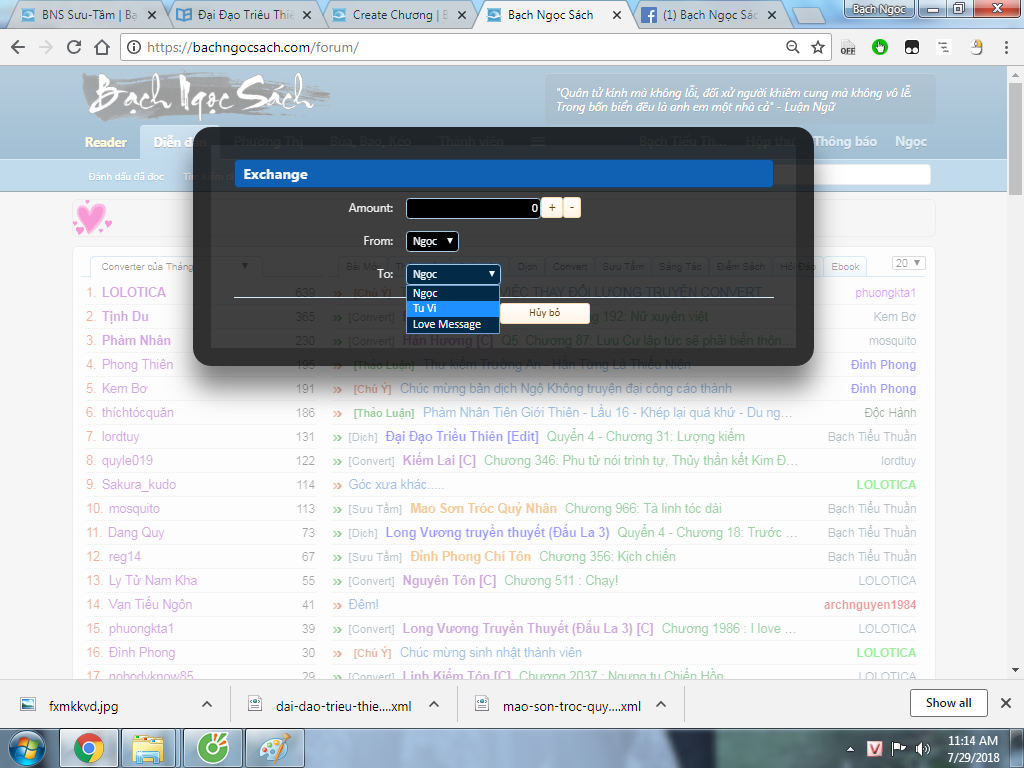Click the bookmark star in address bar
Image resolution: width=1024 pixels, height=768 pixels.
click(818, 47)
